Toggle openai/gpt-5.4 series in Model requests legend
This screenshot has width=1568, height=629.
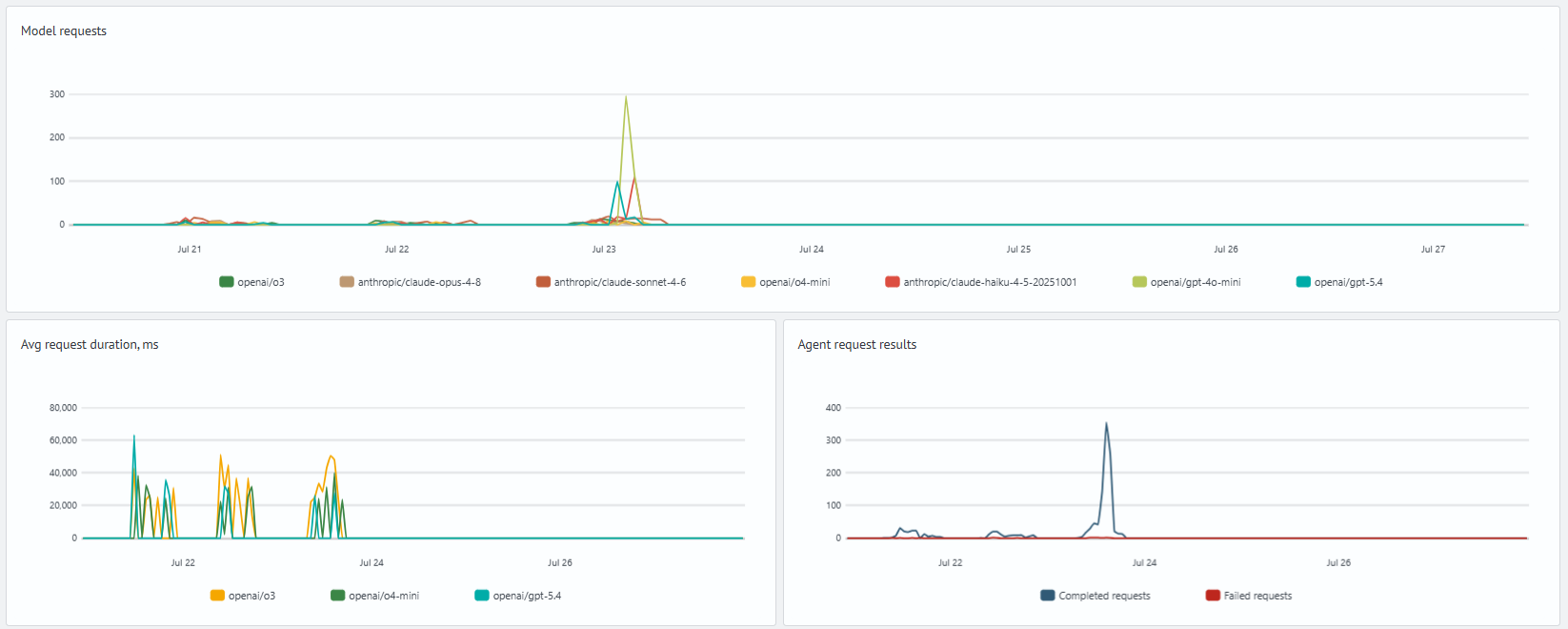1339,282
